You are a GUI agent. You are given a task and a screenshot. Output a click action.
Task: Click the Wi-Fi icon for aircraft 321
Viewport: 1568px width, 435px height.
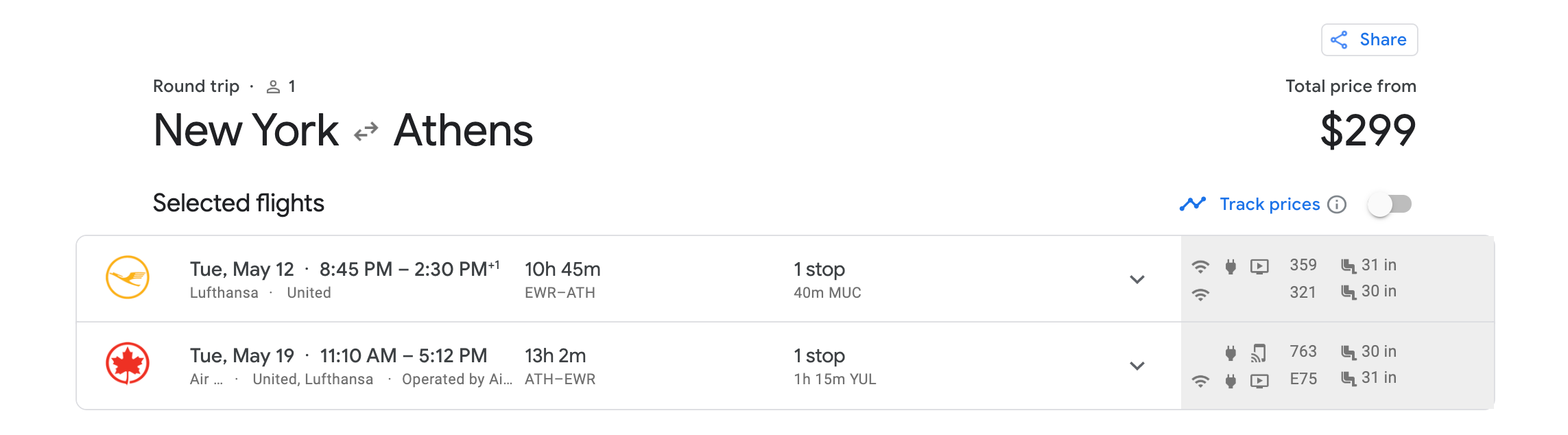1200,294
